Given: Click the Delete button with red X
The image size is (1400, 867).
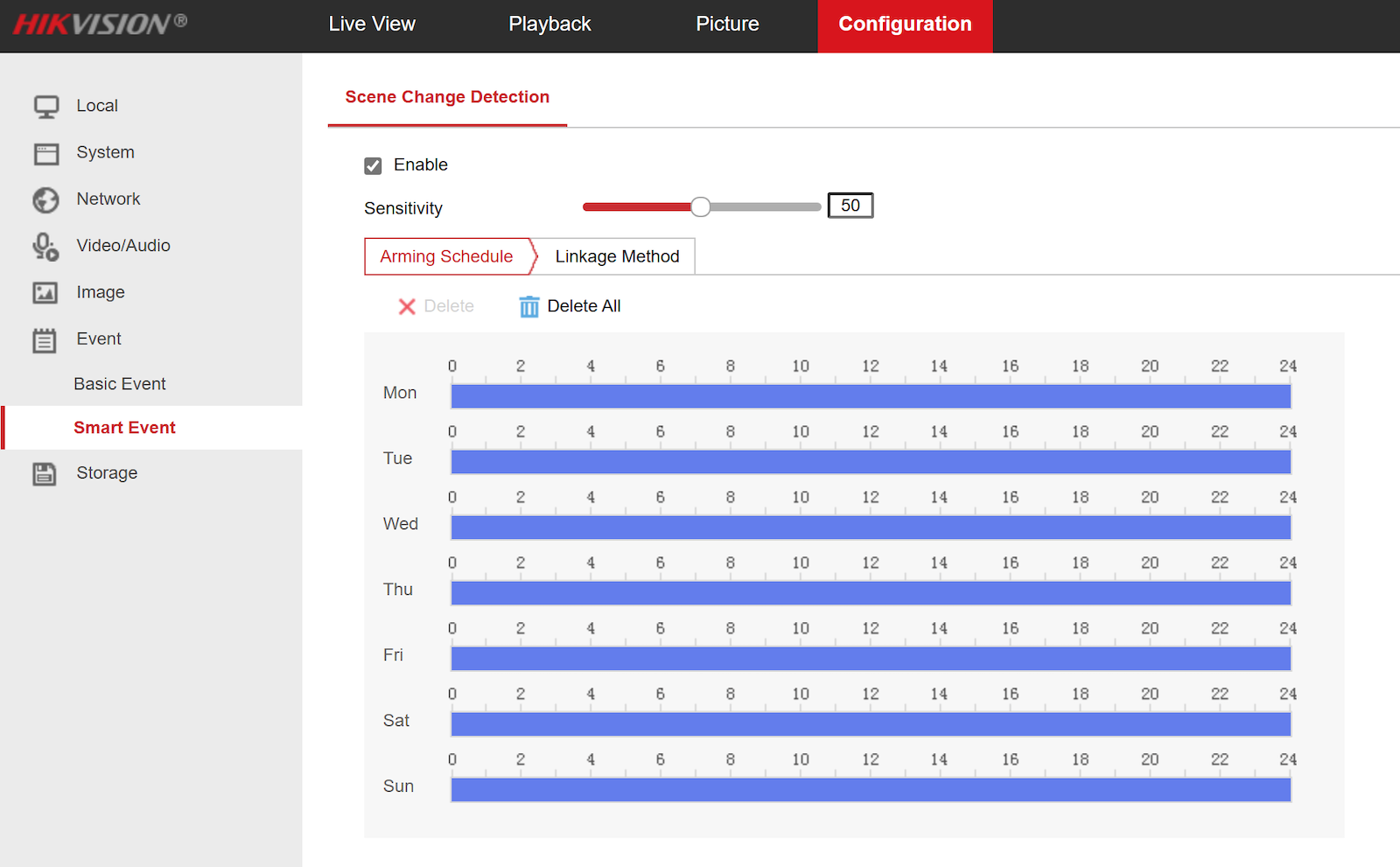Looking at the screenshot, I should [437, 306].
